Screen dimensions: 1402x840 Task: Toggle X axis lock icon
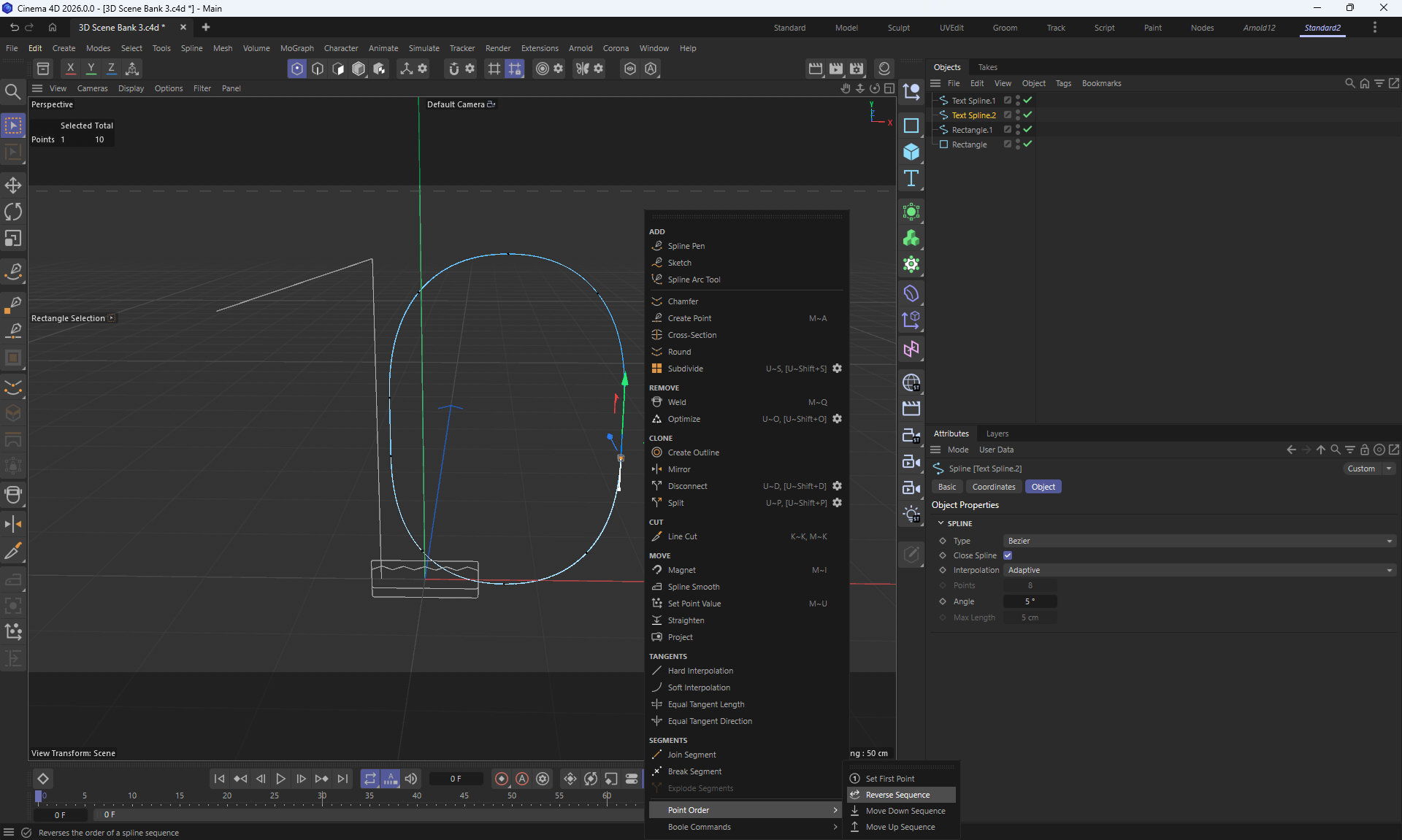click(x=70, y=68)
